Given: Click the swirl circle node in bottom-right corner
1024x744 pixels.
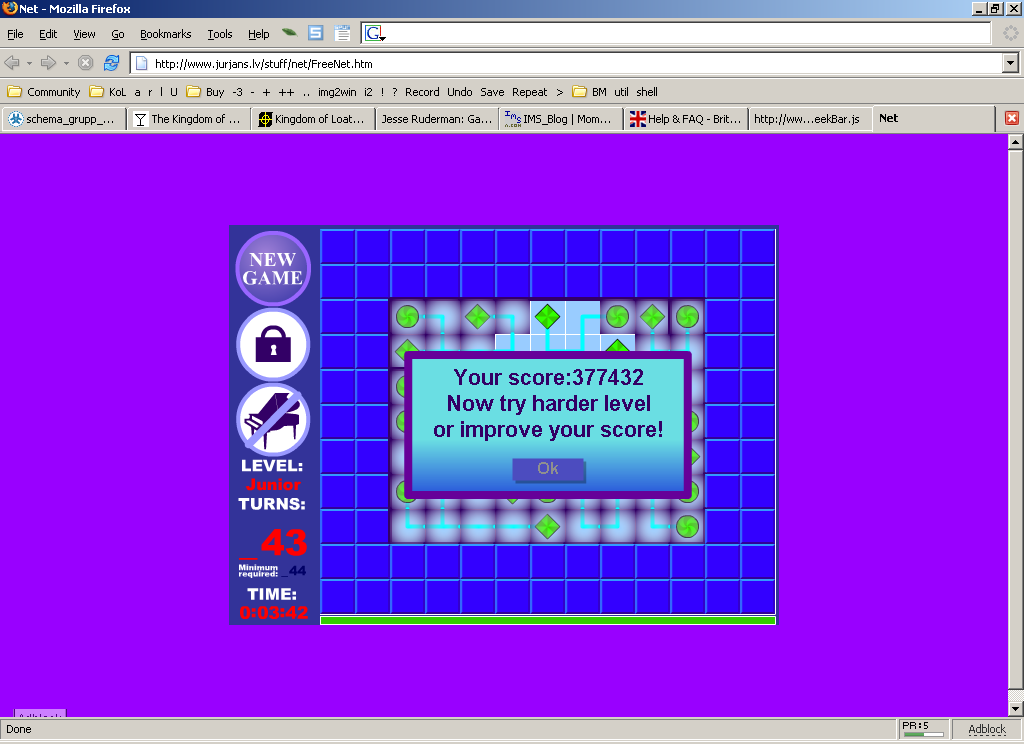Looking at the screenshot, I should pos(687,526).
